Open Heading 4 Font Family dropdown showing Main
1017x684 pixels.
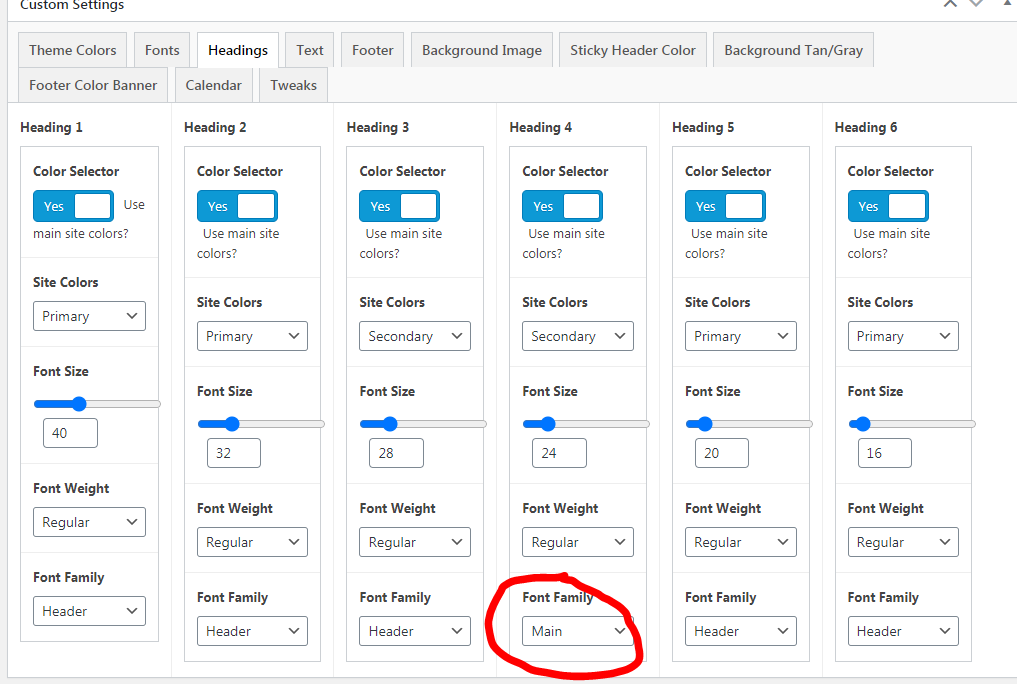click(x=578, y=631)
